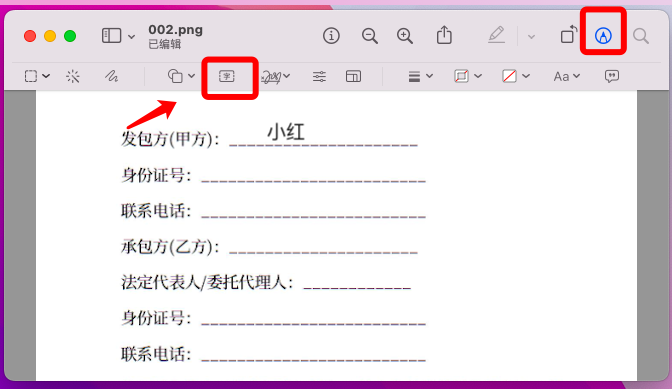Open the Fill Color picker
The image size is (672, 389).
tap(509, 76)
